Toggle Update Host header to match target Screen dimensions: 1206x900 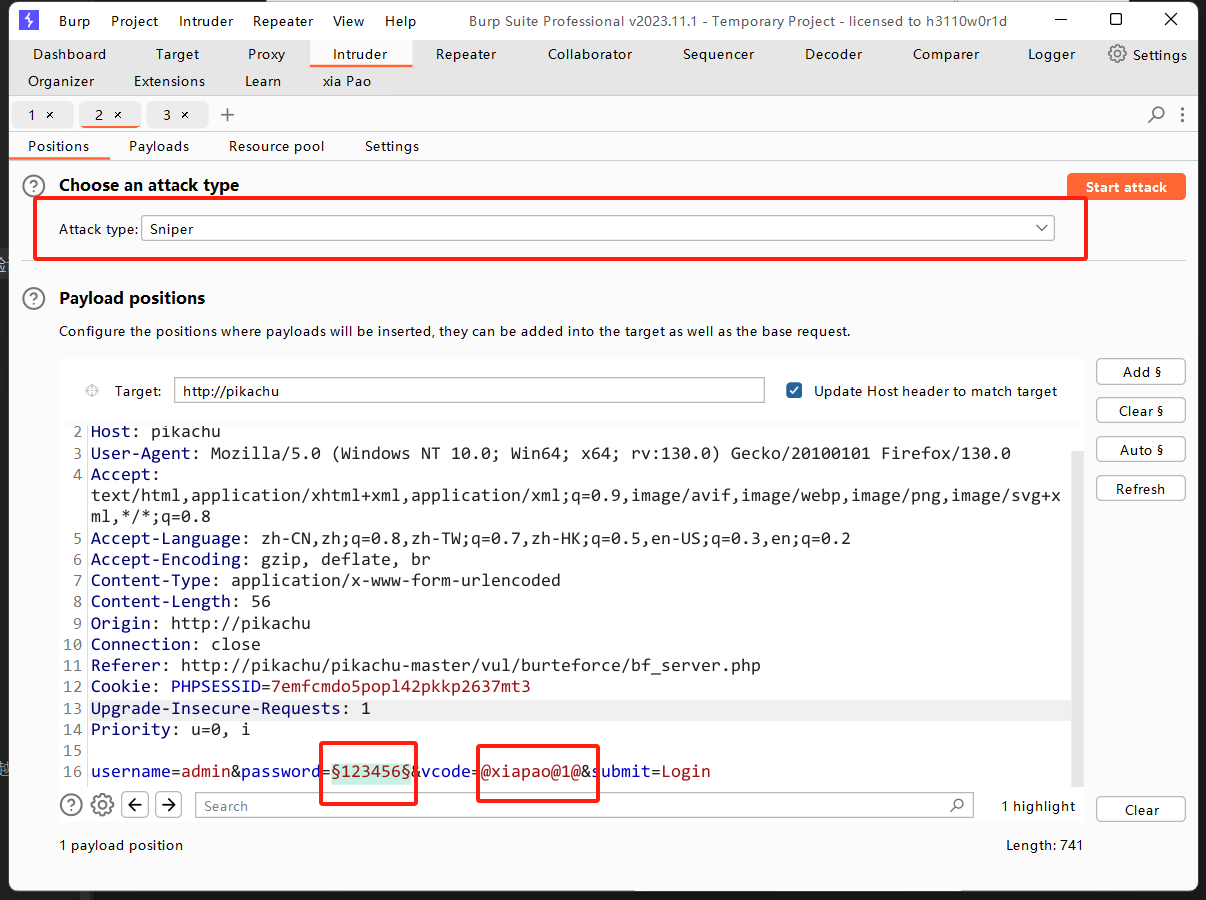(794, 391)
